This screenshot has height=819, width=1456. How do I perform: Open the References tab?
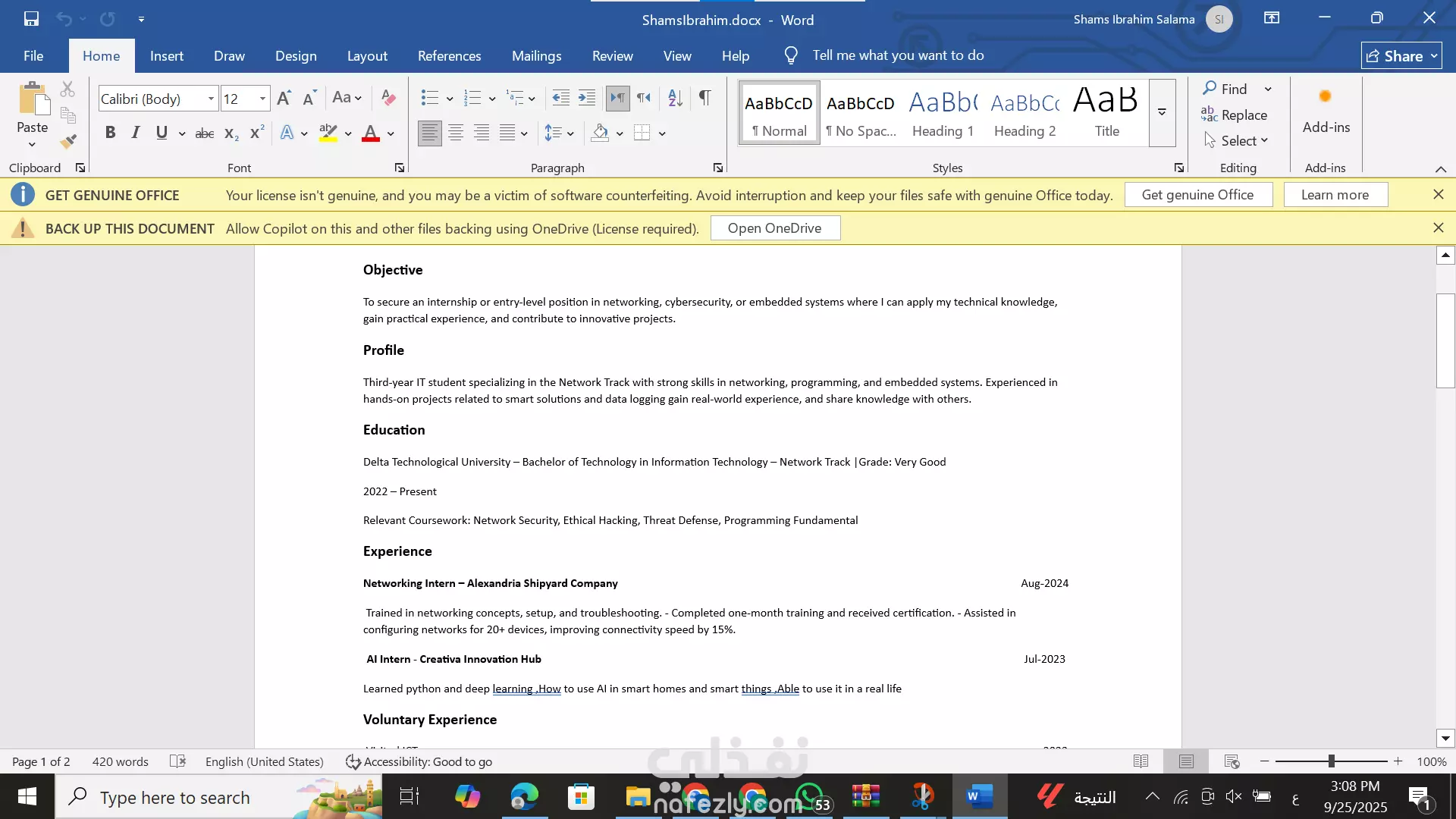click(x=449, y=56)
